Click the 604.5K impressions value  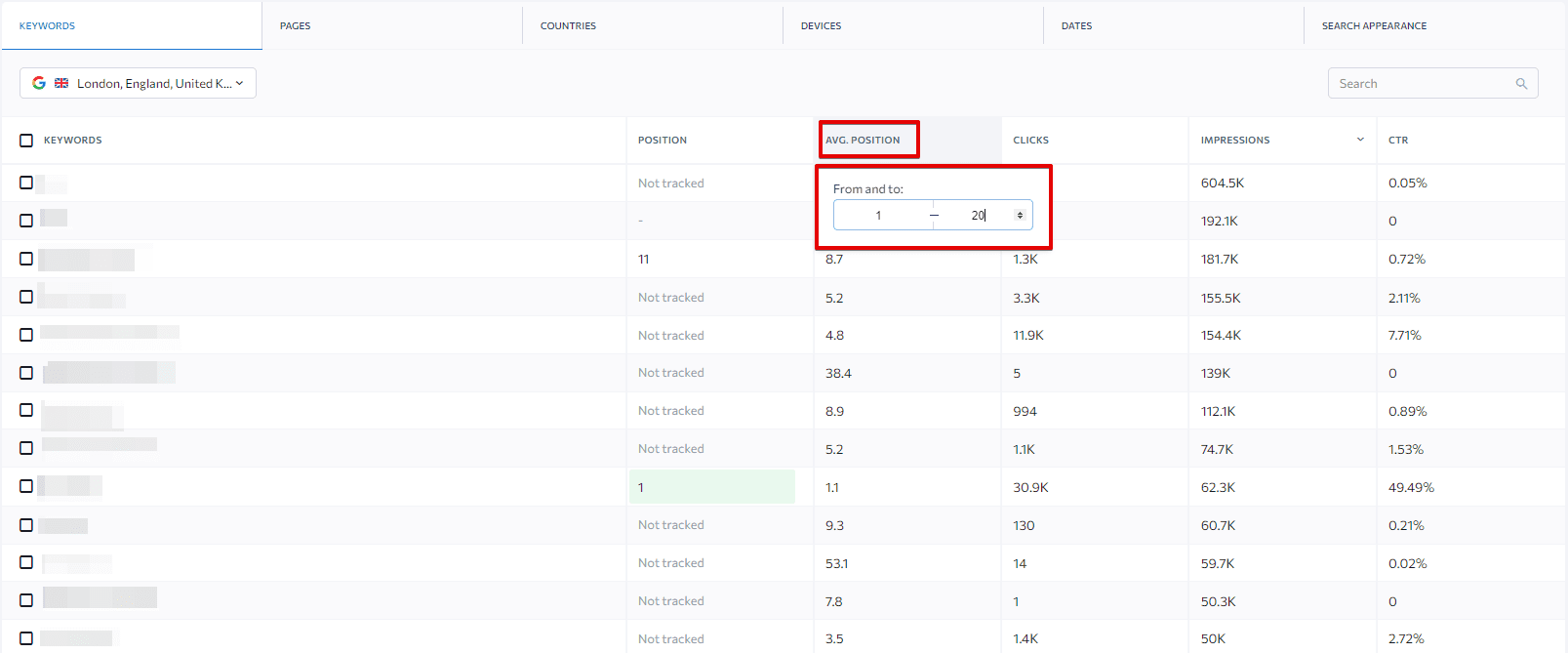tap(1223, 184)
